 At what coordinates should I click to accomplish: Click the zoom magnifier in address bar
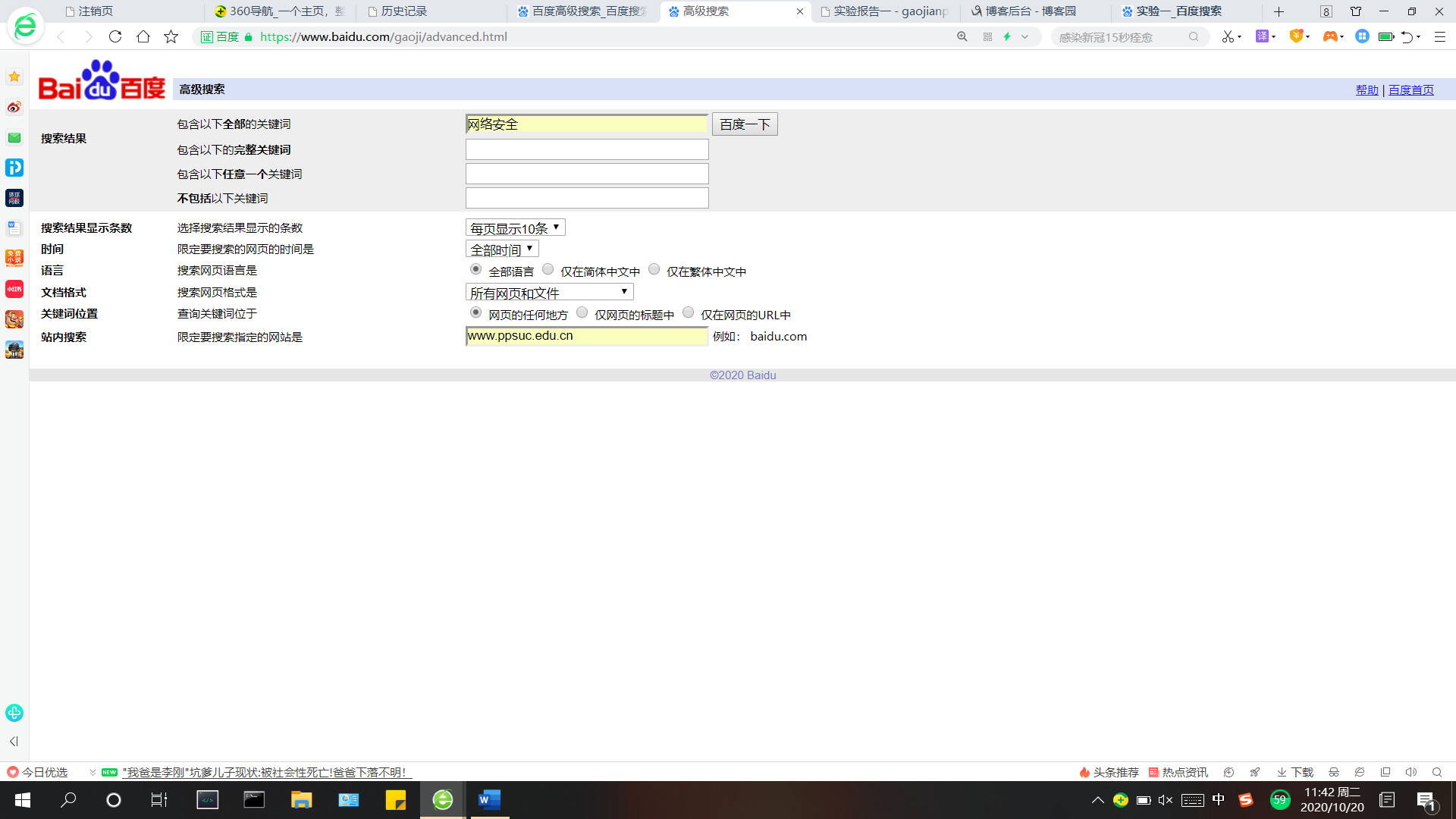(962, 36)
